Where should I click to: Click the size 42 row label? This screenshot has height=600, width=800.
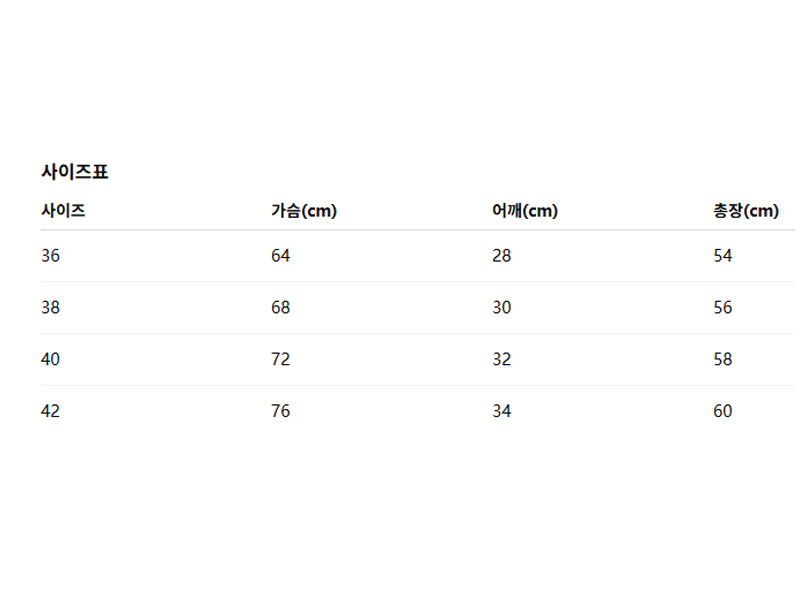51,412
